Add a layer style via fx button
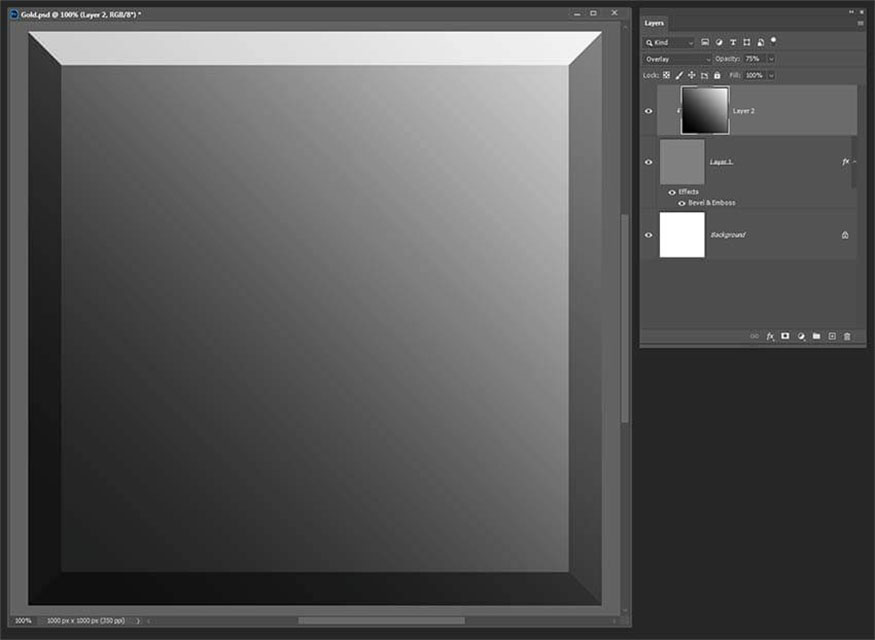The height and width of the screenshot is (640, 875). (x=770, y=336)
